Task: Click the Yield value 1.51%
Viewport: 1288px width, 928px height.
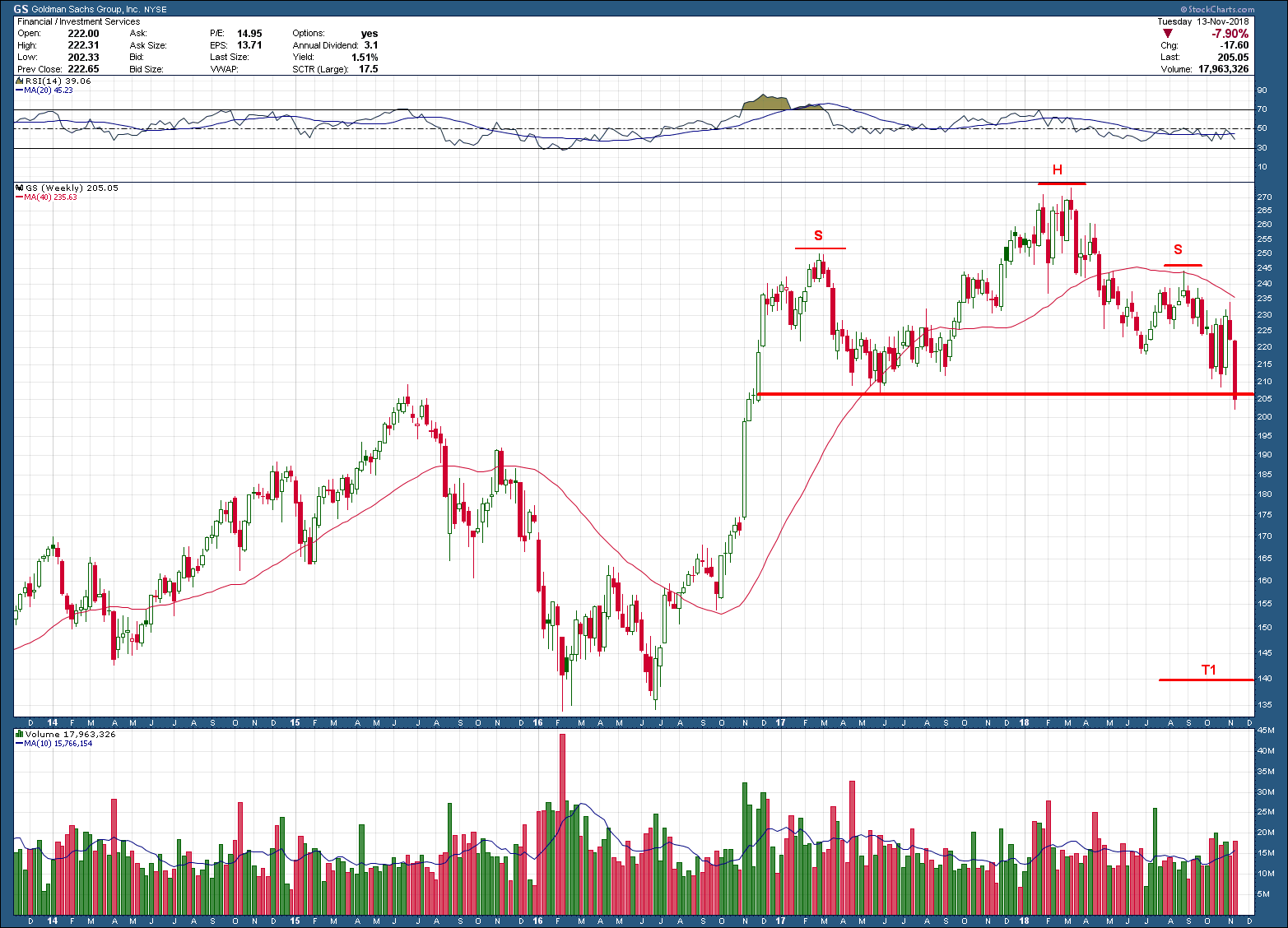Action: click(365, 57)
